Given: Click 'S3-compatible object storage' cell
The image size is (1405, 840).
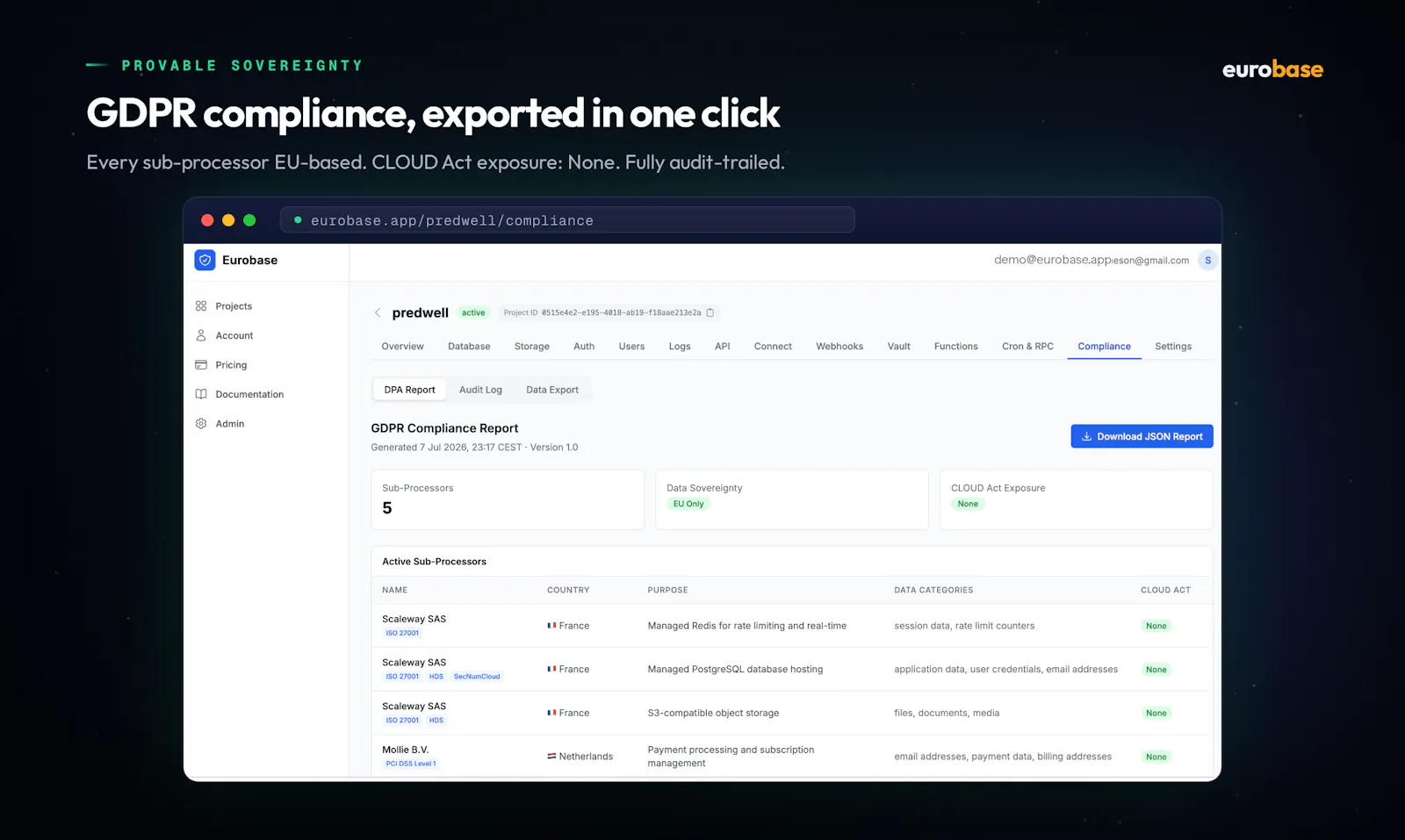Looking at the screenshot, I should coord(713,714).
